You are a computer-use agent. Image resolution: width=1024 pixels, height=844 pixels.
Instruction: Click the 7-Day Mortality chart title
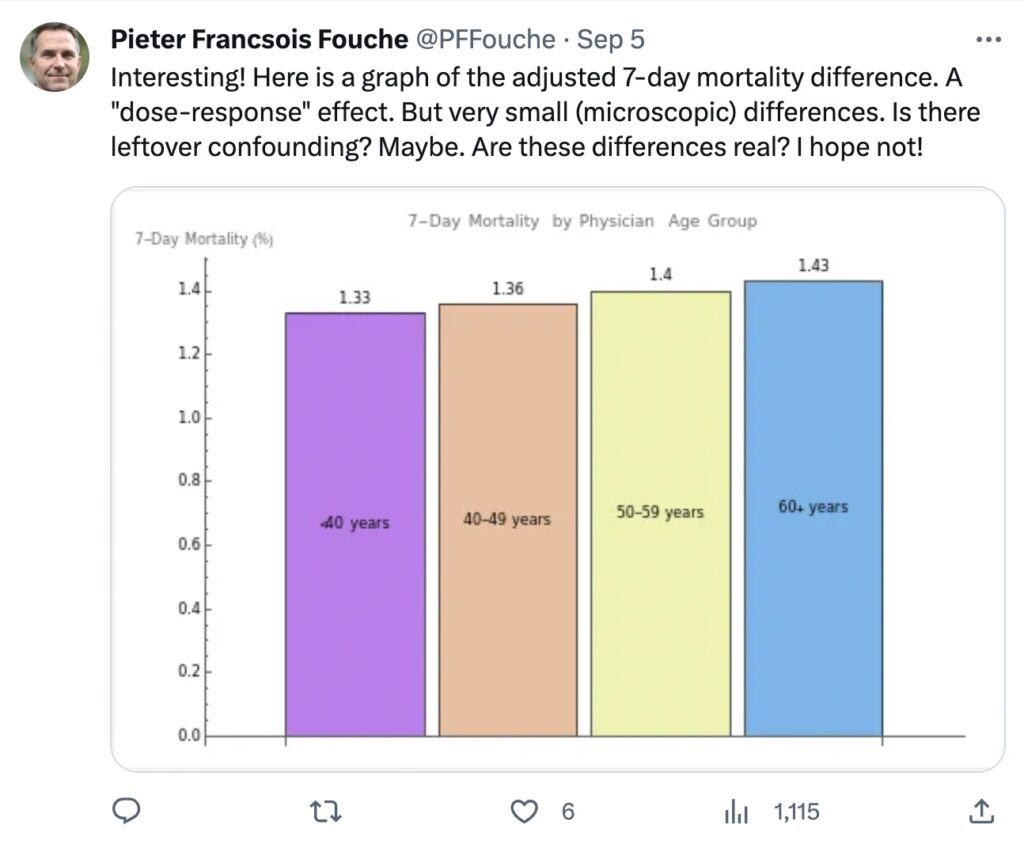tap(583, 221)
